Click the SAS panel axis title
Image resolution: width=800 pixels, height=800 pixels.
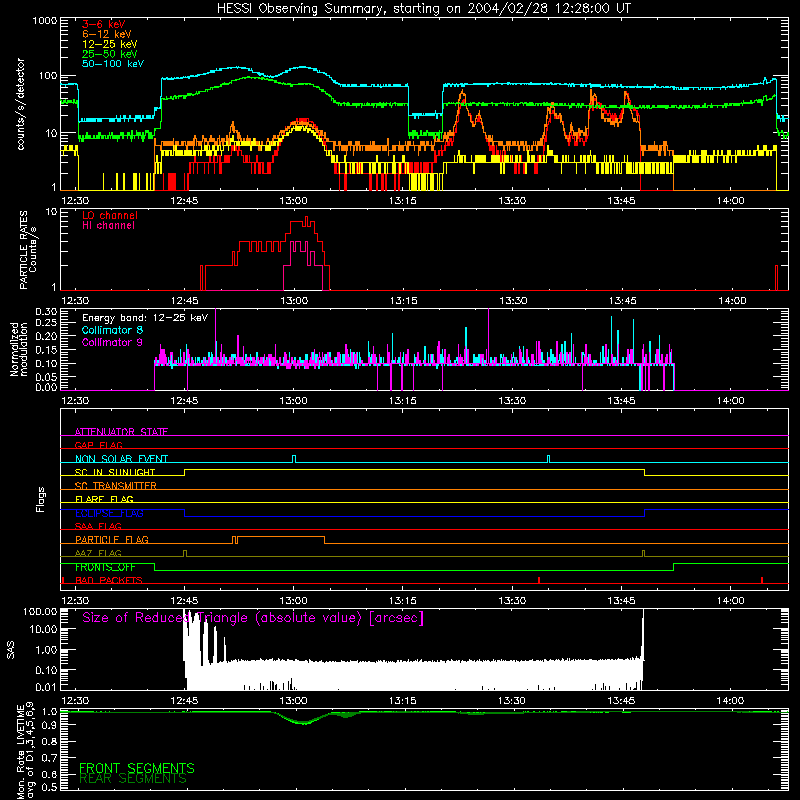click(x=10, y=650)
